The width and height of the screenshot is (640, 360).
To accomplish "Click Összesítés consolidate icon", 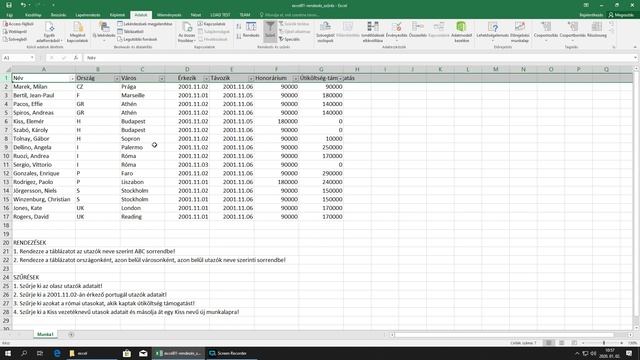I will (x=418, y=30).
